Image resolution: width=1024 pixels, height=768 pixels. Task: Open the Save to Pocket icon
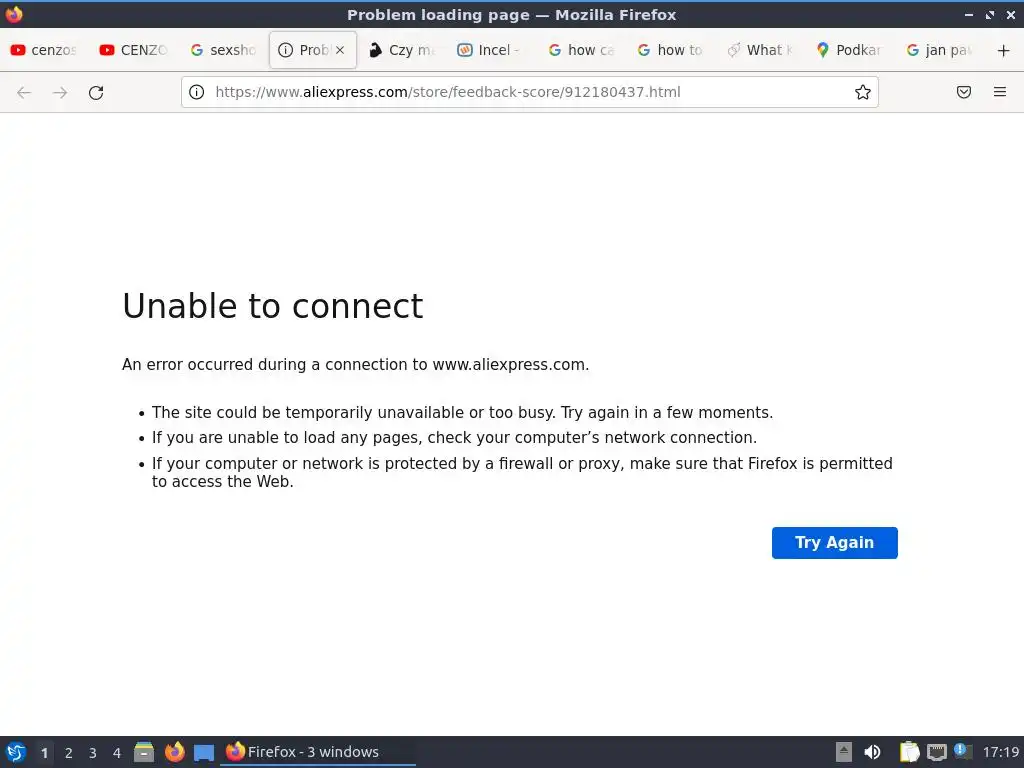[964, 92]
